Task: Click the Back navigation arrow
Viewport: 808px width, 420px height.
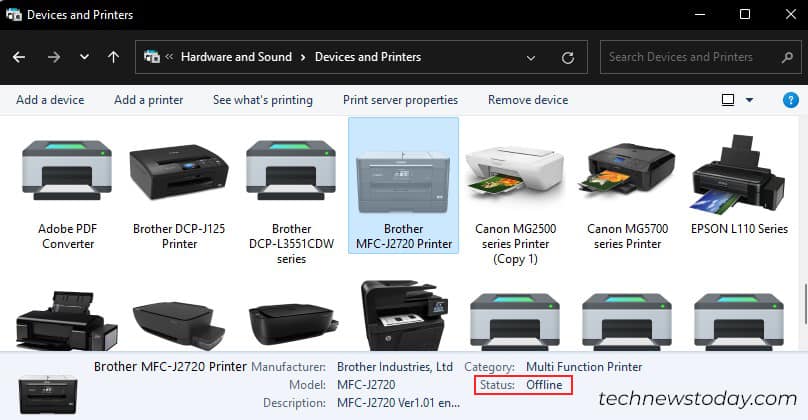Action: click(19, 57)
